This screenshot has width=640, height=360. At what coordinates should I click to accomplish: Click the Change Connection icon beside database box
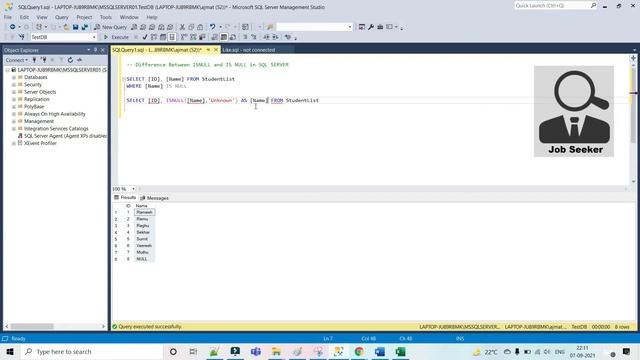click(x=21, y=37)
